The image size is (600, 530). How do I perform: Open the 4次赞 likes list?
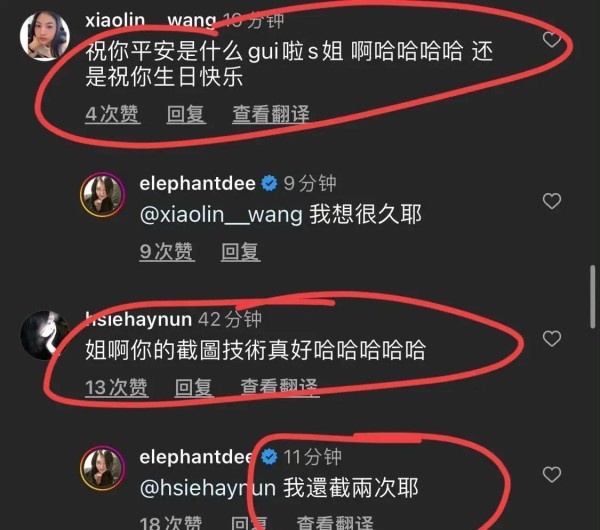(112, 114)
